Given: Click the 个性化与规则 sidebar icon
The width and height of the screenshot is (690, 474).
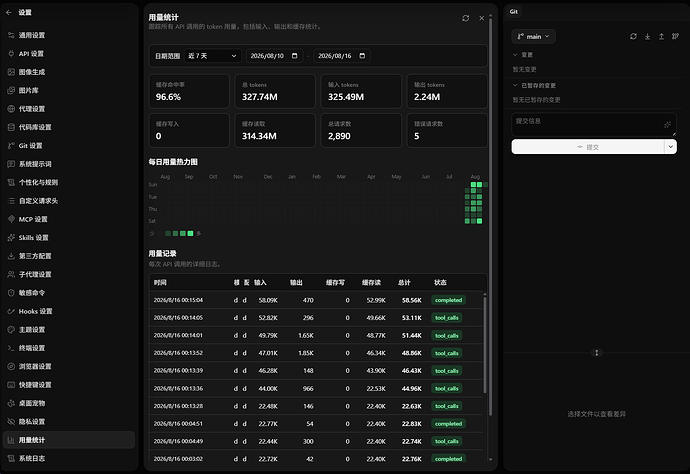Looking at the screenshot, I should tap(11, 182).
